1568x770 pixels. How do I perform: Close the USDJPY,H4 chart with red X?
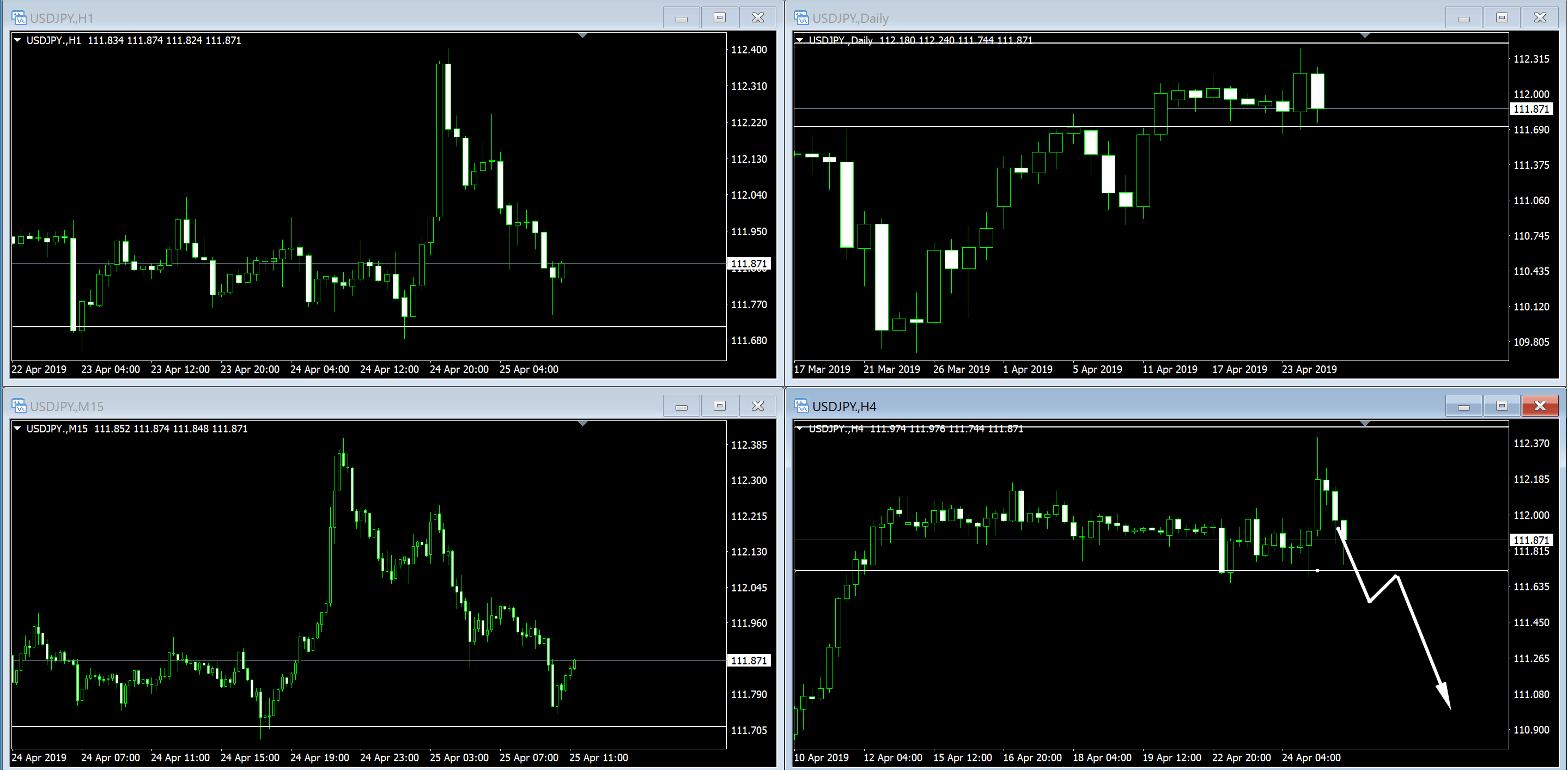(x=1540, y=406)
